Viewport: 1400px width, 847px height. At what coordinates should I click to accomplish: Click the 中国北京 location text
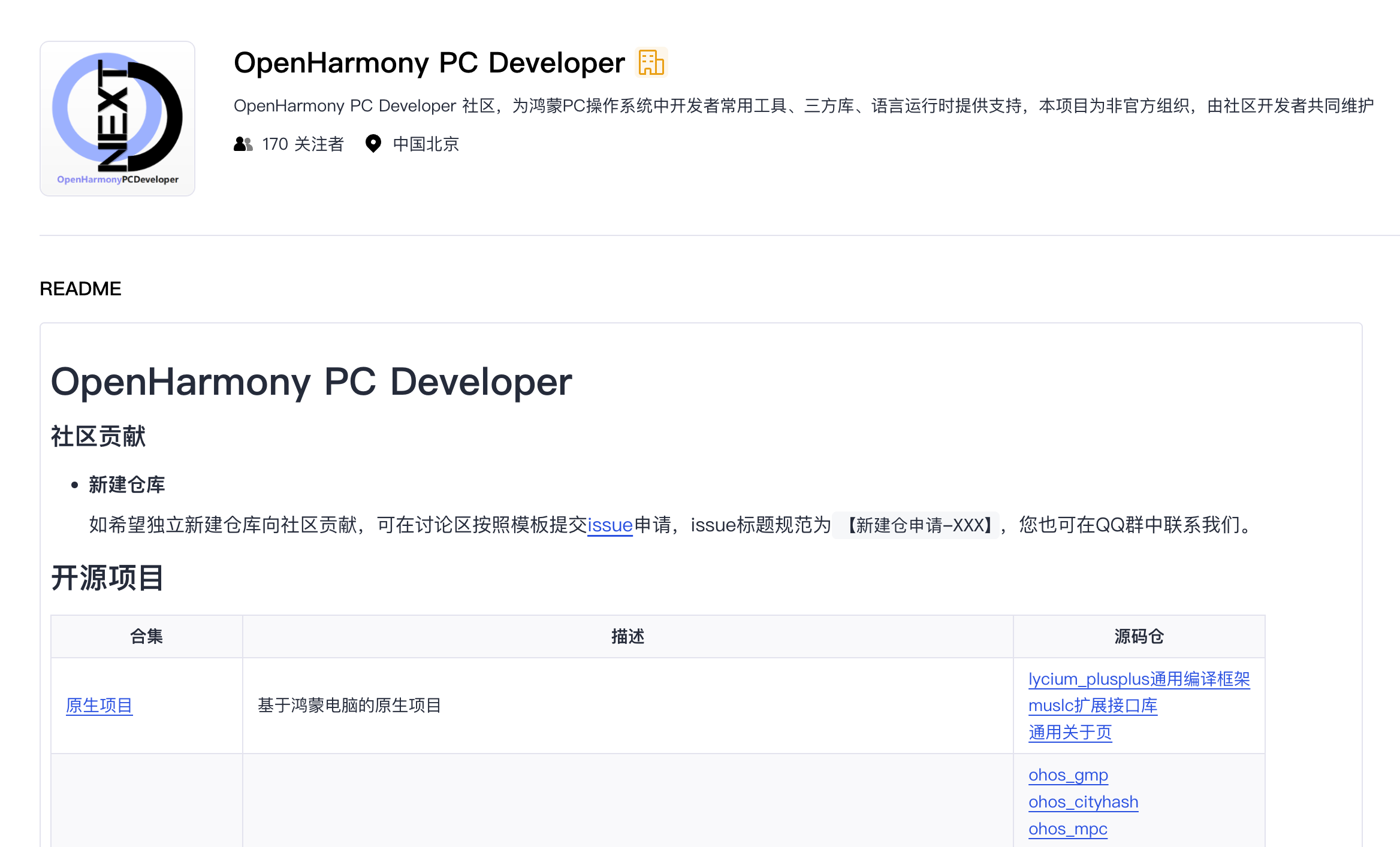pos(426,144)
